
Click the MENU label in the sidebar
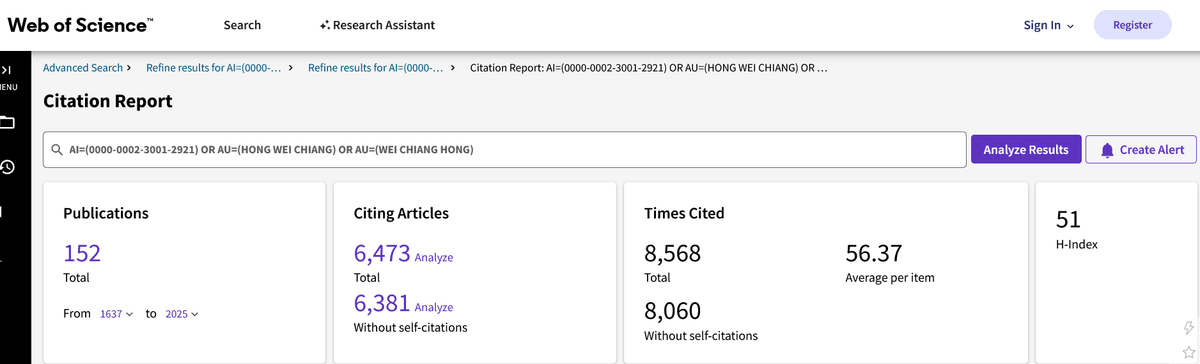click(x=8, y=87)
